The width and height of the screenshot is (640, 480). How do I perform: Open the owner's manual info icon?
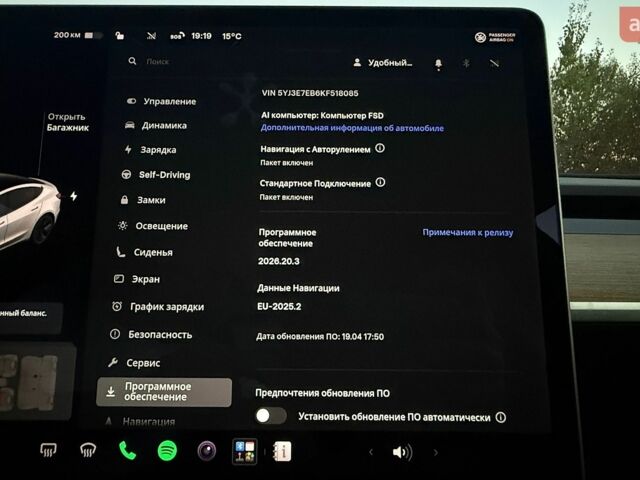[282, 451]
